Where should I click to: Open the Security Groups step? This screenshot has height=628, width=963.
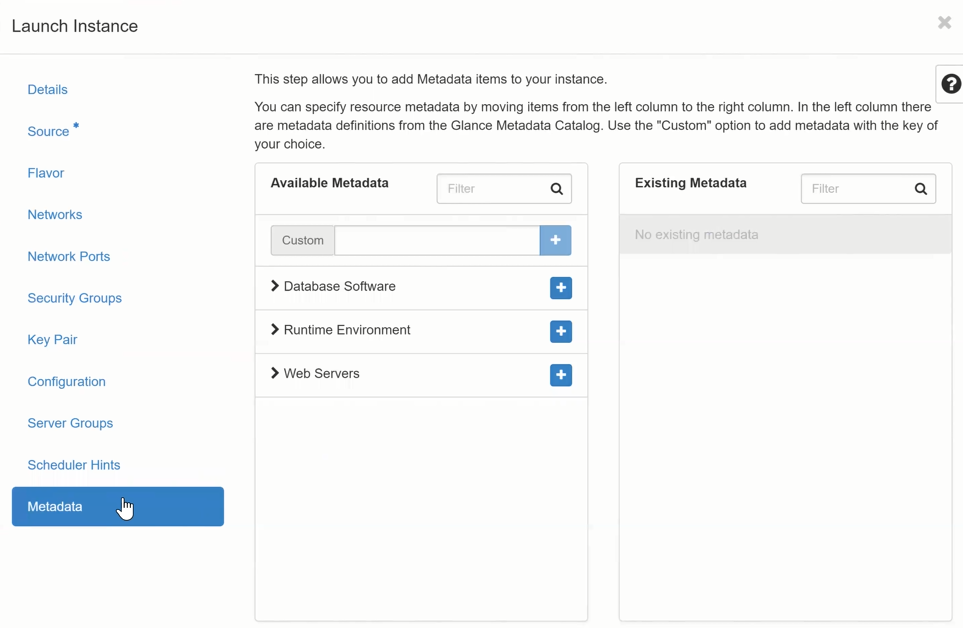74,298
